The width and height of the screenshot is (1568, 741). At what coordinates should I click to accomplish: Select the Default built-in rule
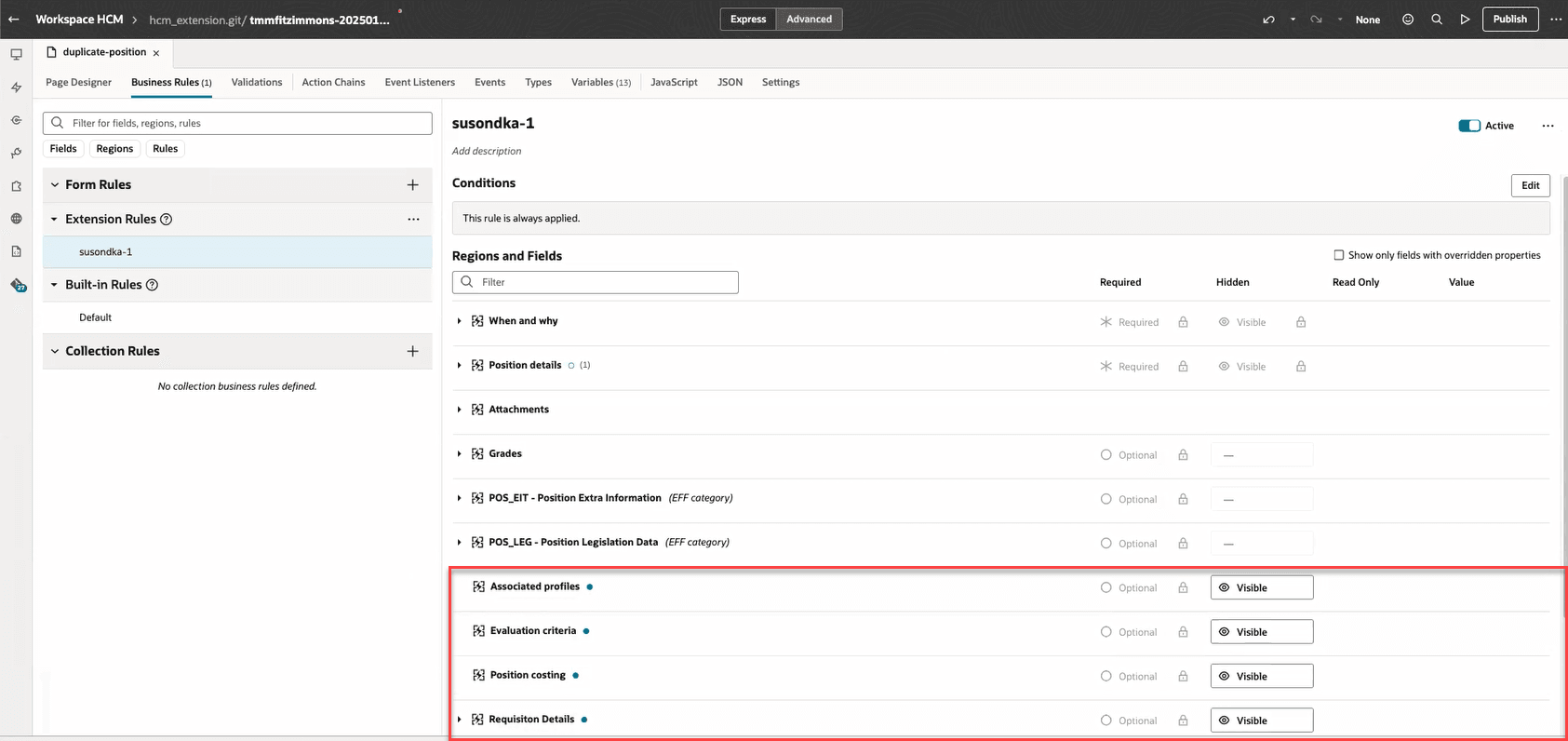tap(237, 317)
